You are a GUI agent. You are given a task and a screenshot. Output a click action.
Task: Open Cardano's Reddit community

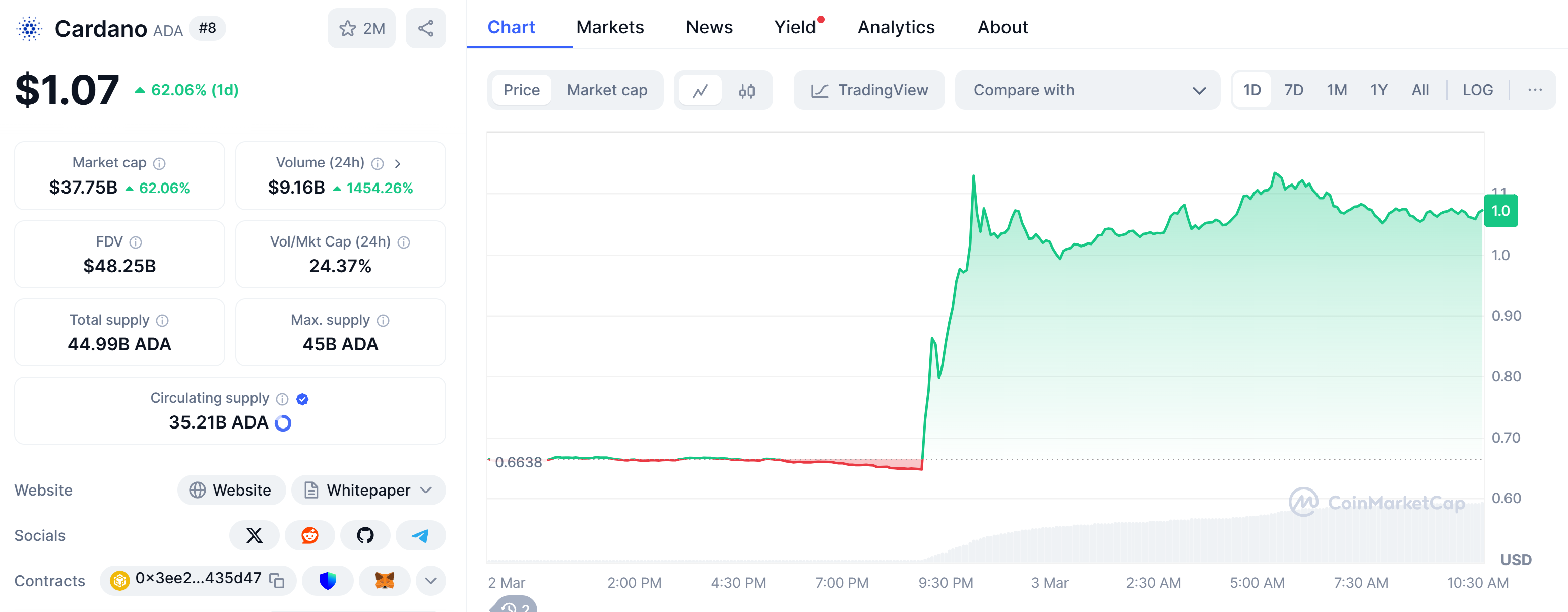(x=310, y=535)
